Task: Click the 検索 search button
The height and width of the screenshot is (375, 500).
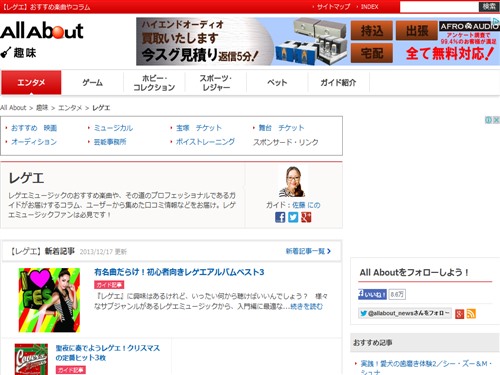Action: click(489, 7)
